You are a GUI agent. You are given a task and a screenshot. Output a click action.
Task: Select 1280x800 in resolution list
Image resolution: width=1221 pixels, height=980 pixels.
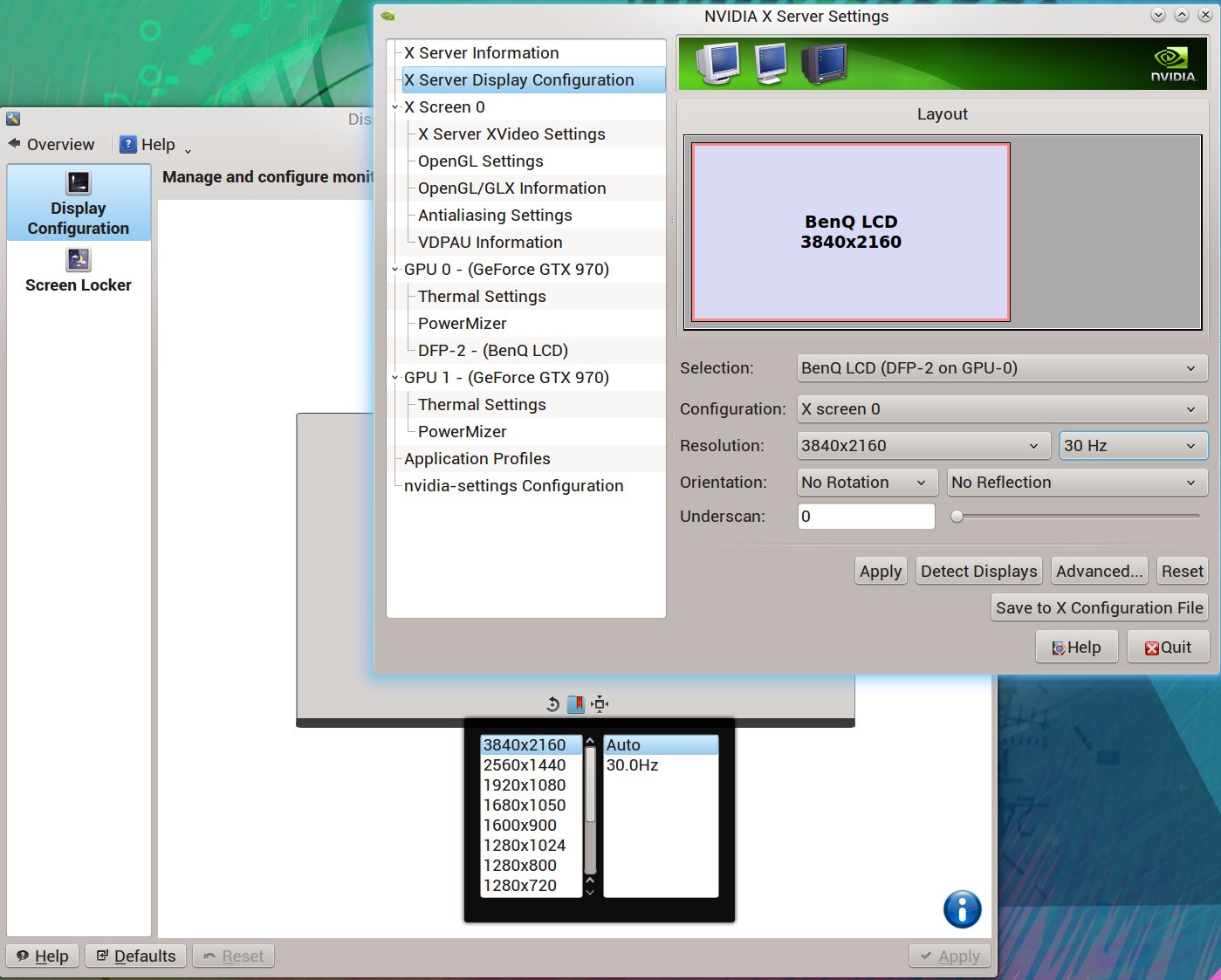coord(531,866)
